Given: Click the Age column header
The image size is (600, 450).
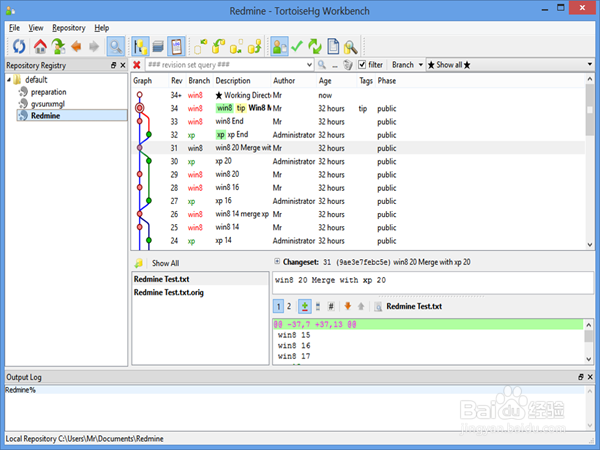Looking at the screenshot, I should 325,81.
